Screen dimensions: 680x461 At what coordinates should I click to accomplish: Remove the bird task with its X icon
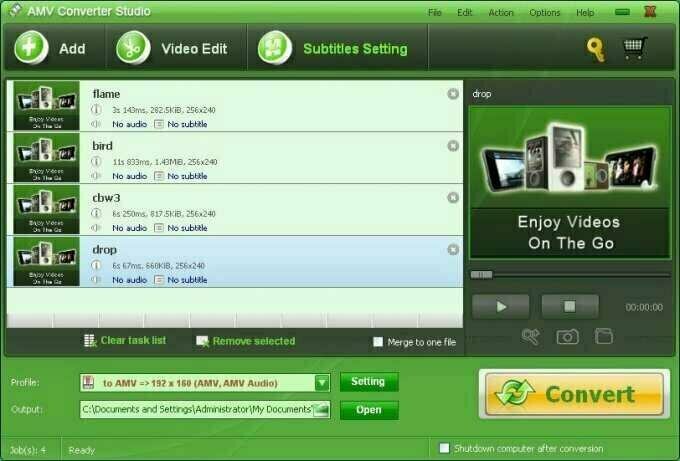[453, 146]
